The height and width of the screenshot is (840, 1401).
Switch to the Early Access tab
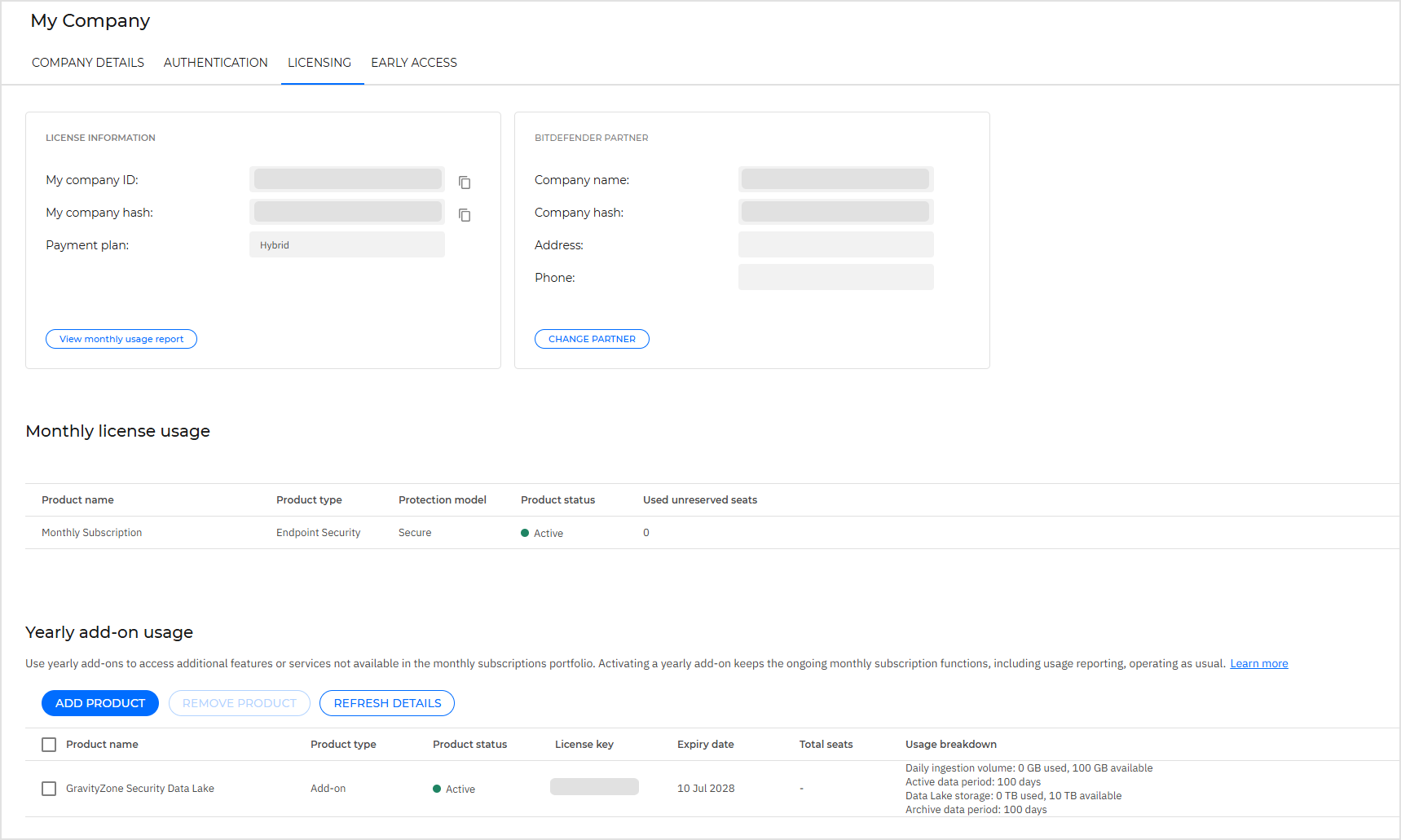tap(413, 62)
